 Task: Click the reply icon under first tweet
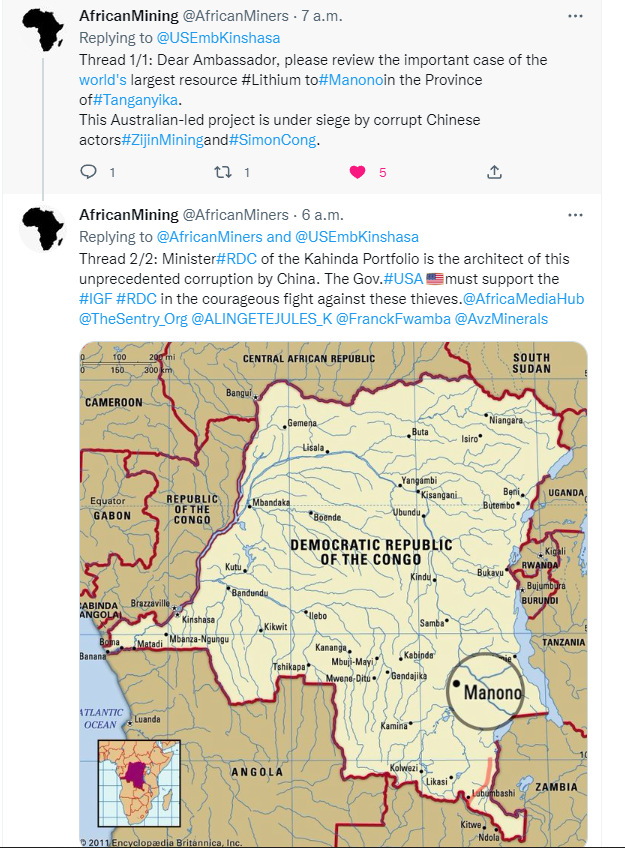point(88,172)
